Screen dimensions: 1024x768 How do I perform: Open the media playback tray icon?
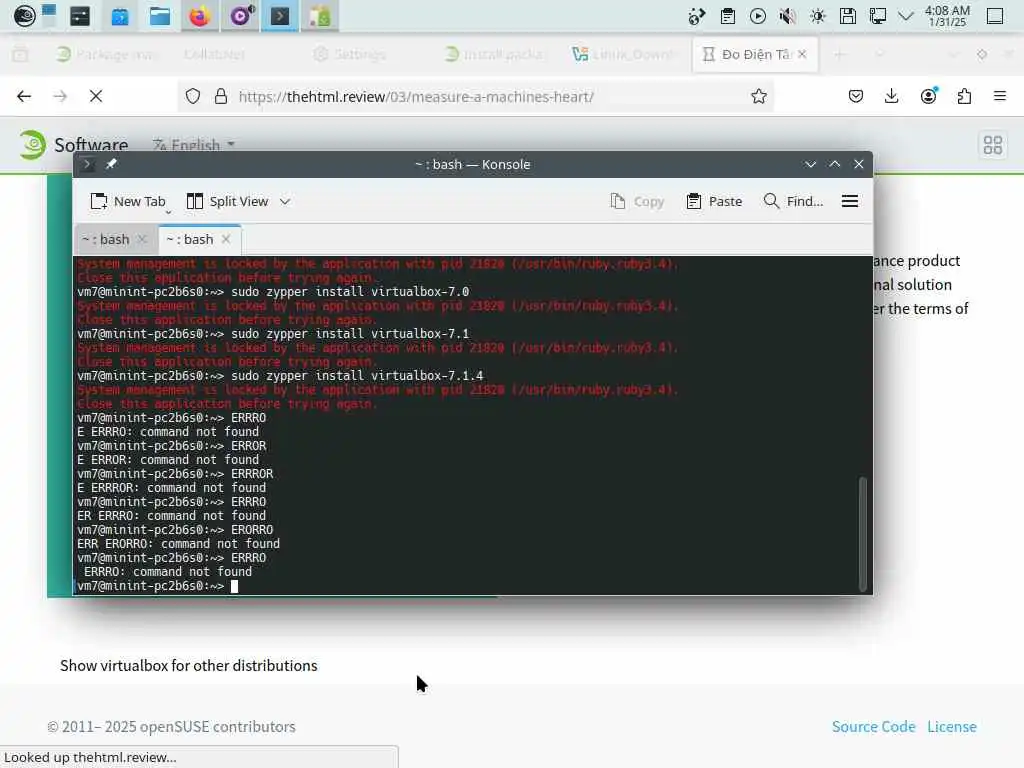click(x=758, y=16)
